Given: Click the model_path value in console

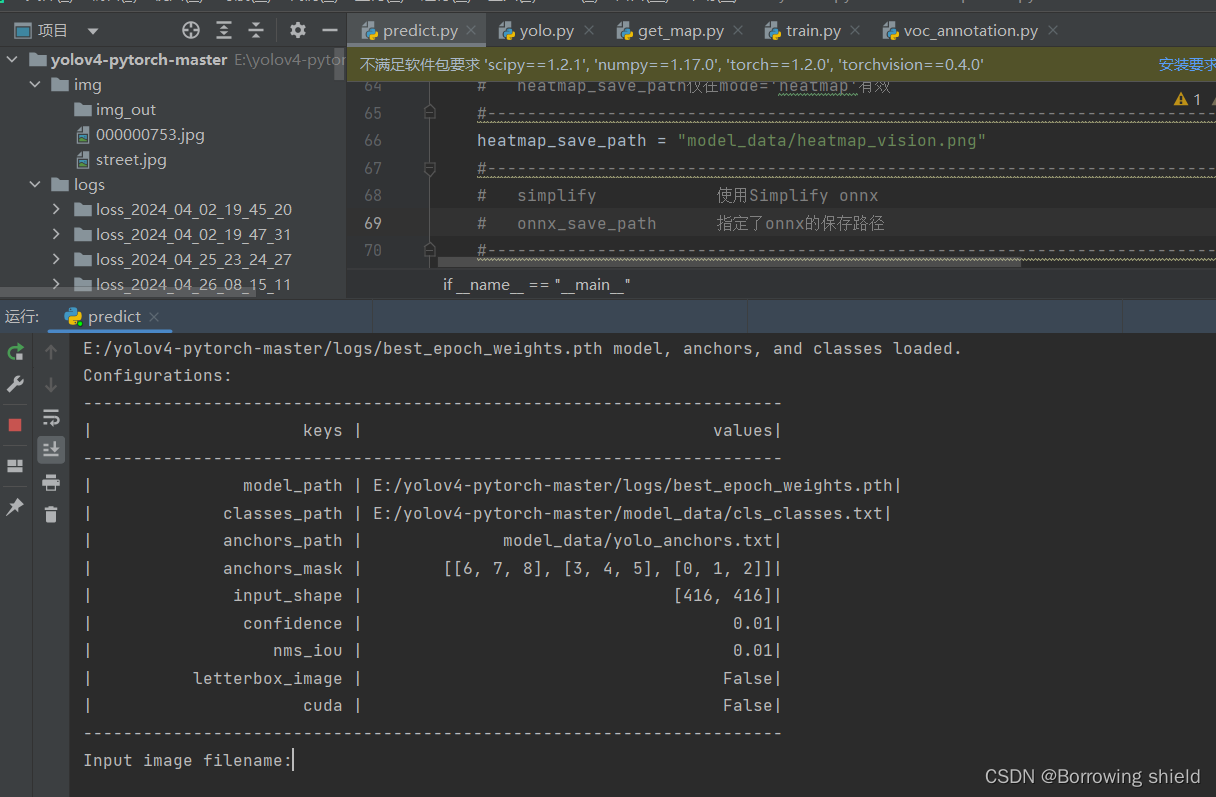Looking at the screenshot, I should (x=632, y=486).
